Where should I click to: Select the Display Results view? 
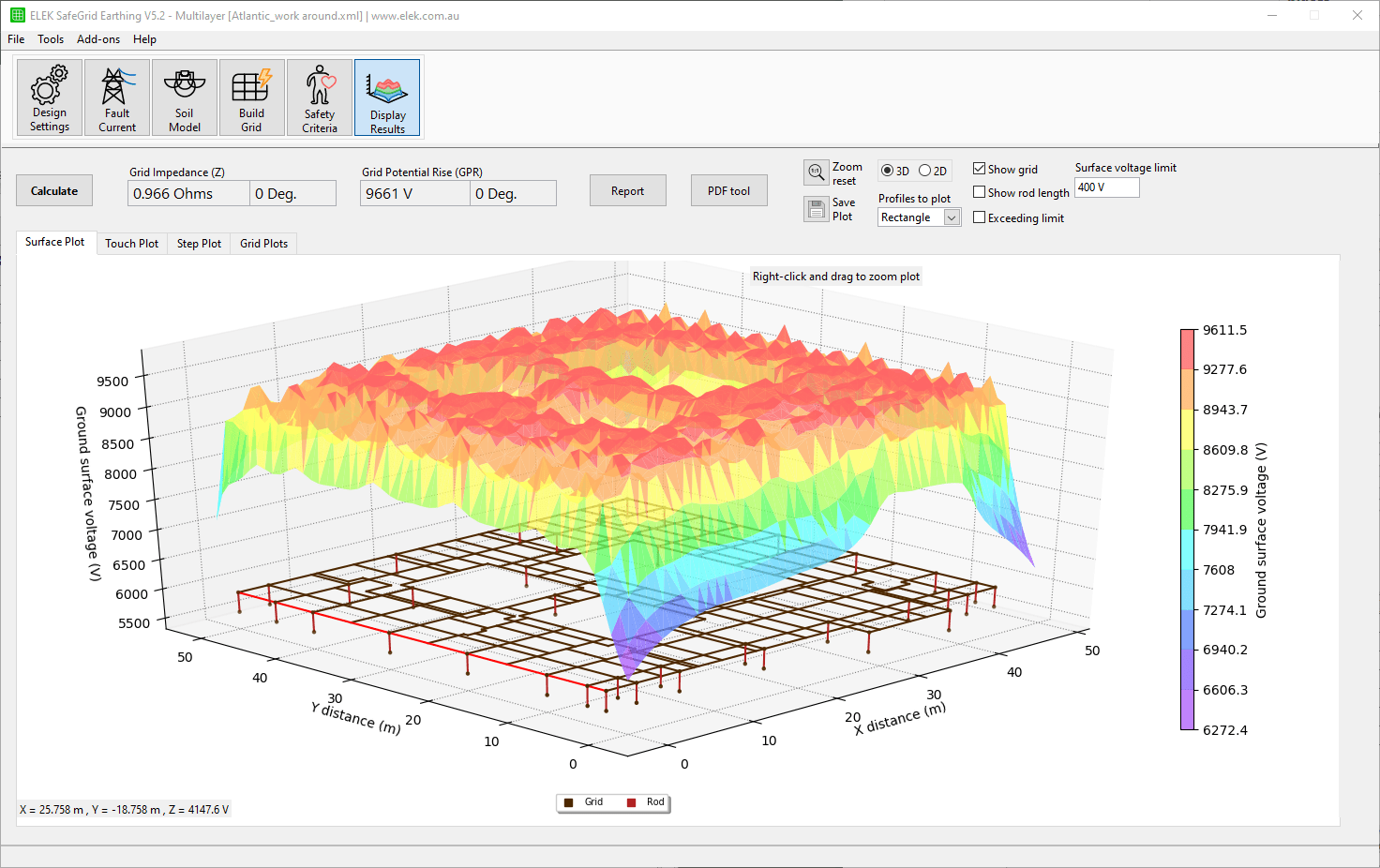pos(386,97)
